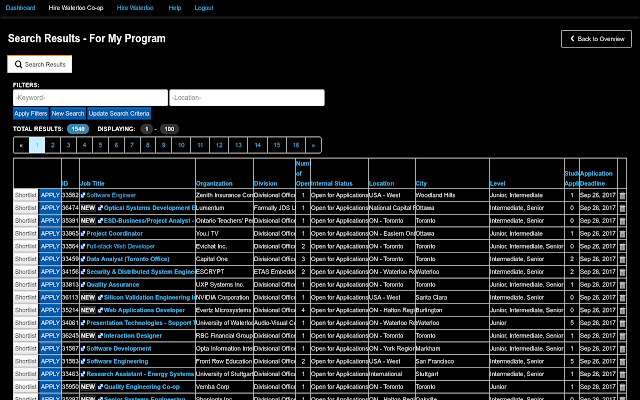Click the trash icon for the Project Coordinator row
The height and width of the screenshot is (400, 640).
(x=622, y=233)
